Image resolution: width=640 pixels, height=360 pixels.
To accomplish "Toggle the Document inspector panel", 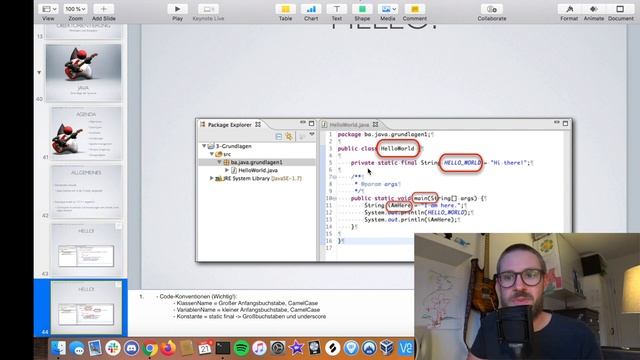I will [620, 9].
